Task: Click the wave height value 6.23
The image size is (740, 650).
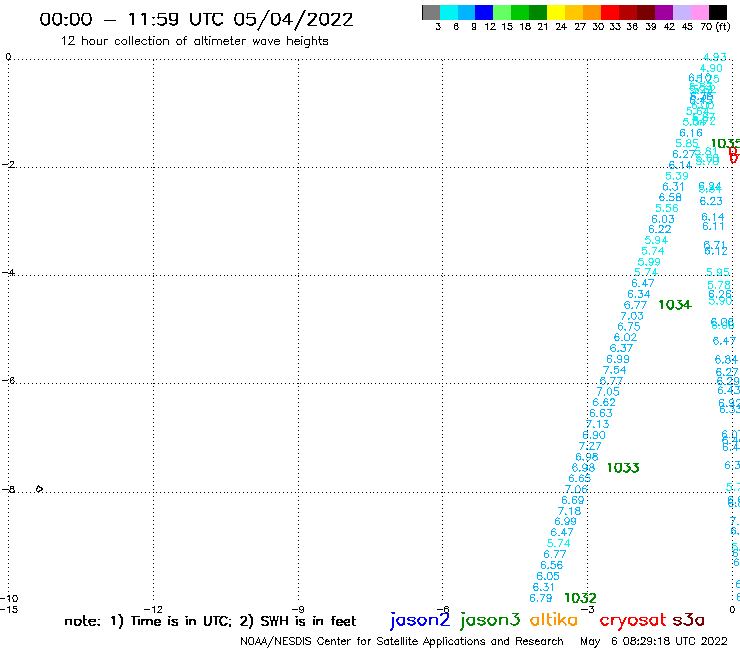Action: [711, 201]
